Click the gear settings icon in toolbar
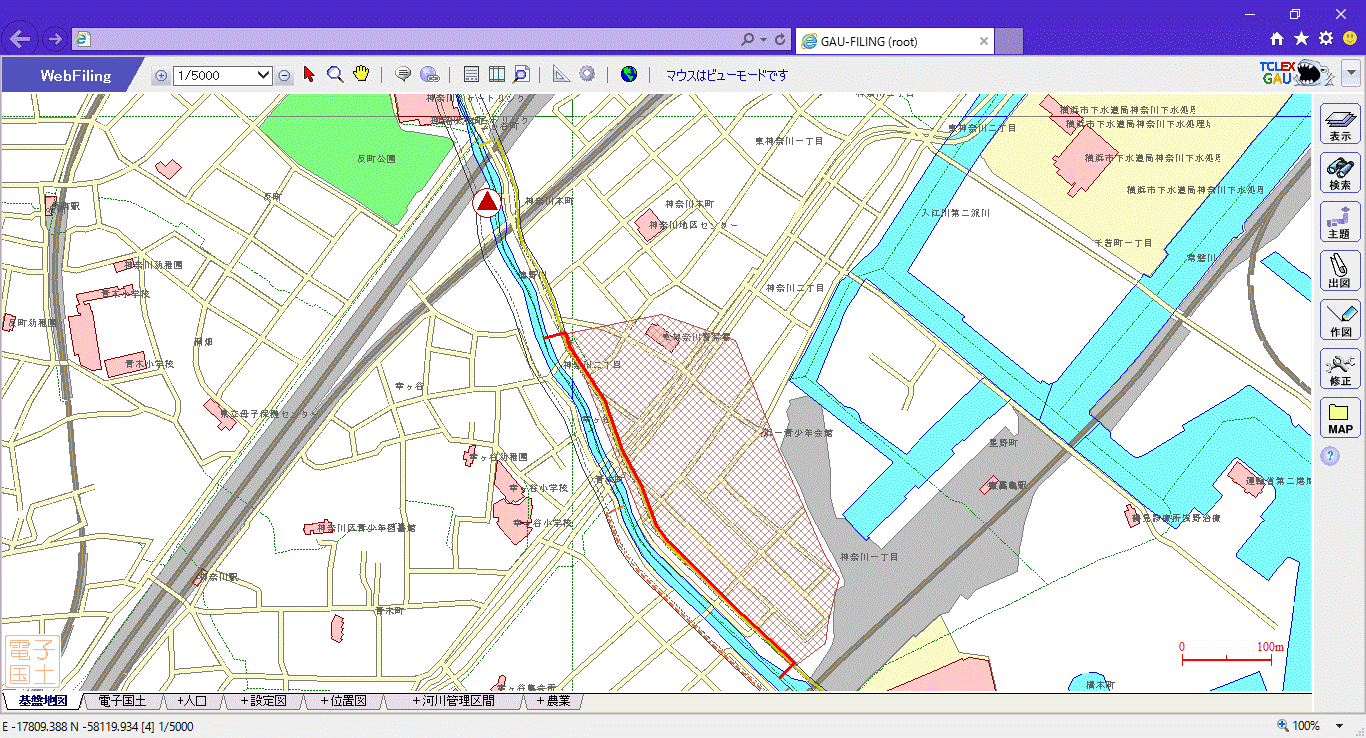The height and width of the screenshot is (738, 1366). tap(587, 75)
